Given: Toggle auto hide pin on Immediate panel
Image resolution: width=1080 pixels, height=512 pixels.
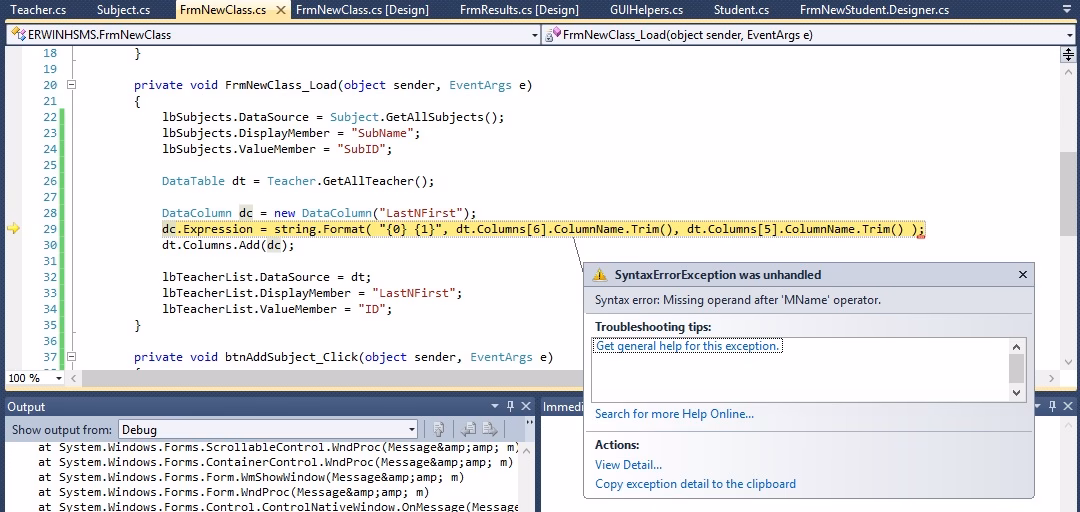Looking at the screenshot, I should point(1052,407).
